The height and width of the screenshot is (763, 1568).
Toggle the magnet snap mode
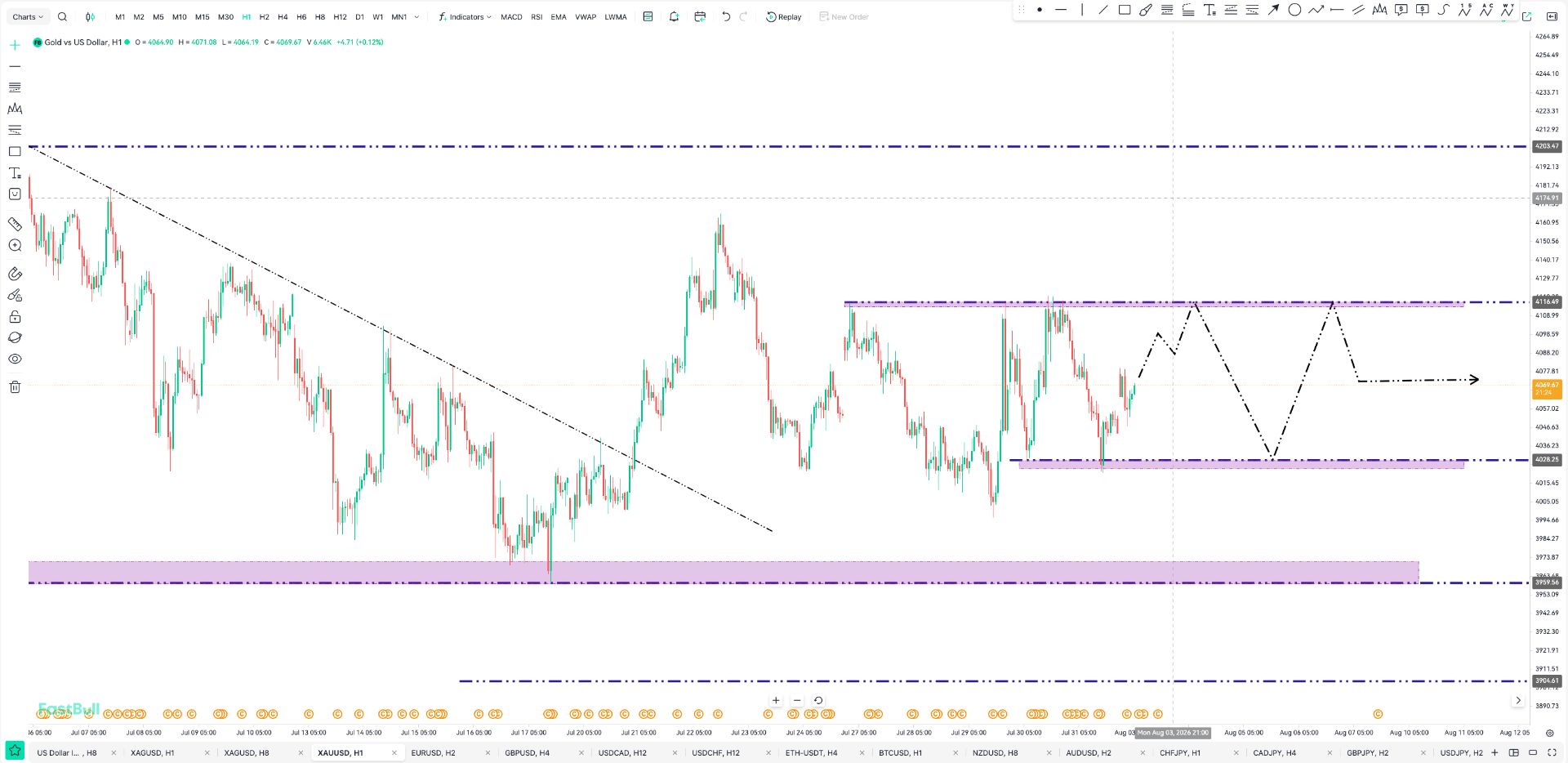[x=15, y=274]
